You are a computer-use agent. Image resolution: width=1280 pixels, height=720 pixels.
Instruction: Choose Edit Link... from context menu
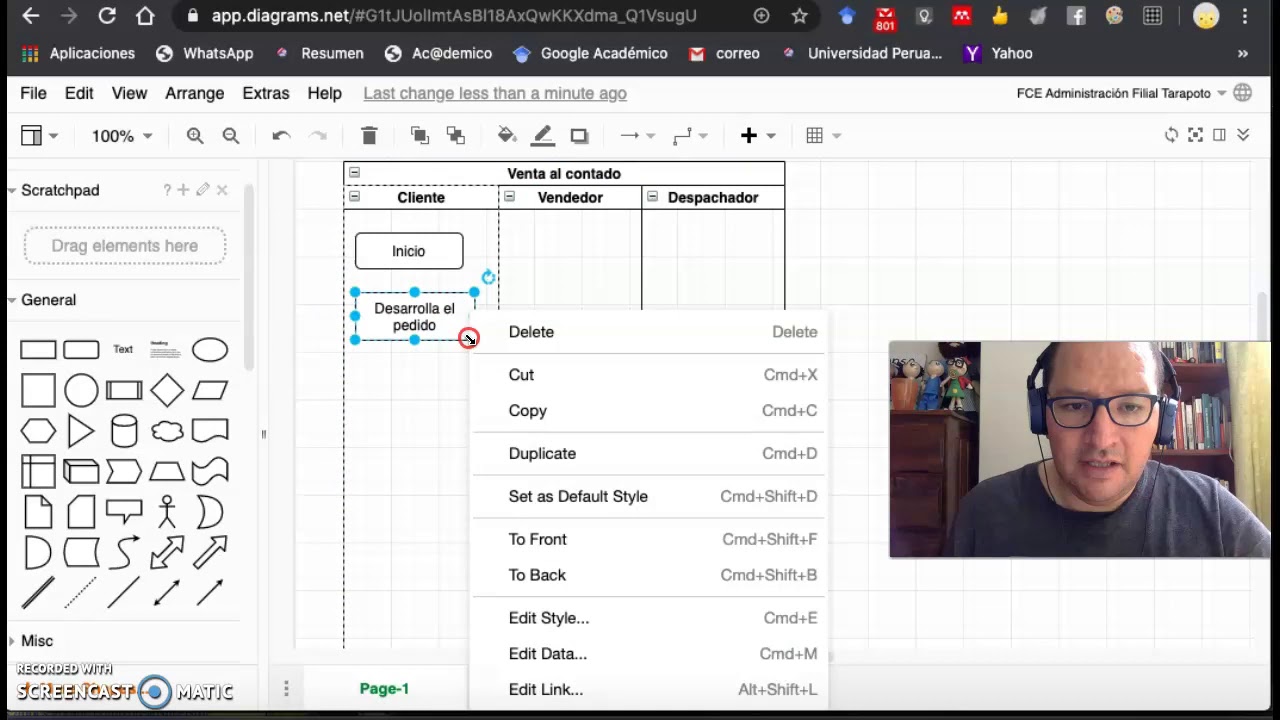[x=648, y=690]
